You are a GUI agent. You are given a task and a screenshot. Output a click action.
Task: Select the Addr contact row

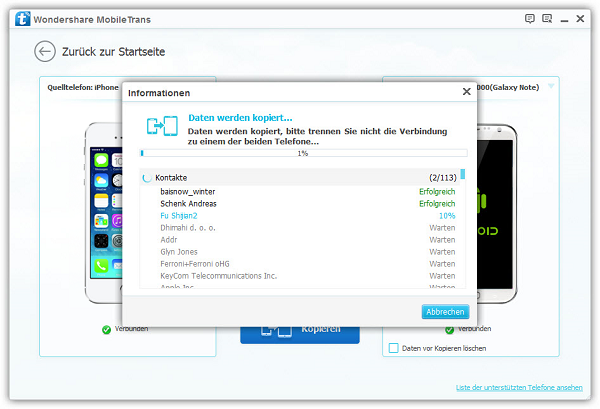point(300,240)
